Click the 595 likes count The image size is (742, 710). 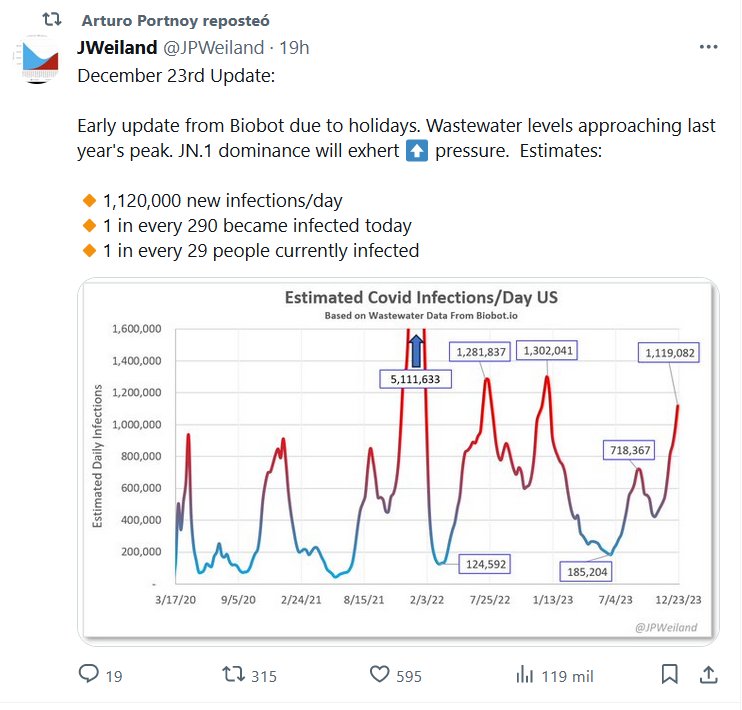coord(409,676)
